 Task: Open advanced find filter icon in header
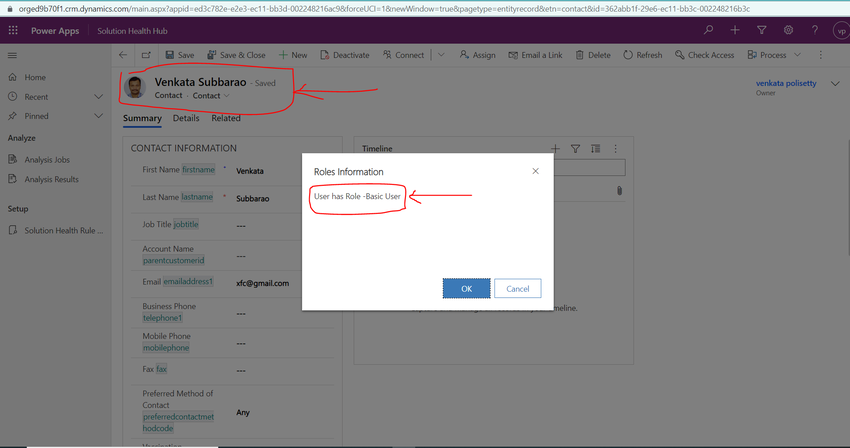[x=762, y=30]
